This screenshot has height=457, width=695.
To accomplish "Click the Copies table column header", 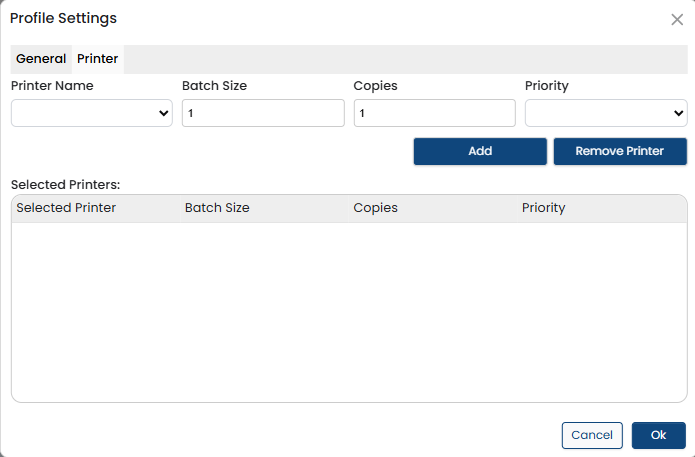I will pyautogui.click(x=376, y=208).
